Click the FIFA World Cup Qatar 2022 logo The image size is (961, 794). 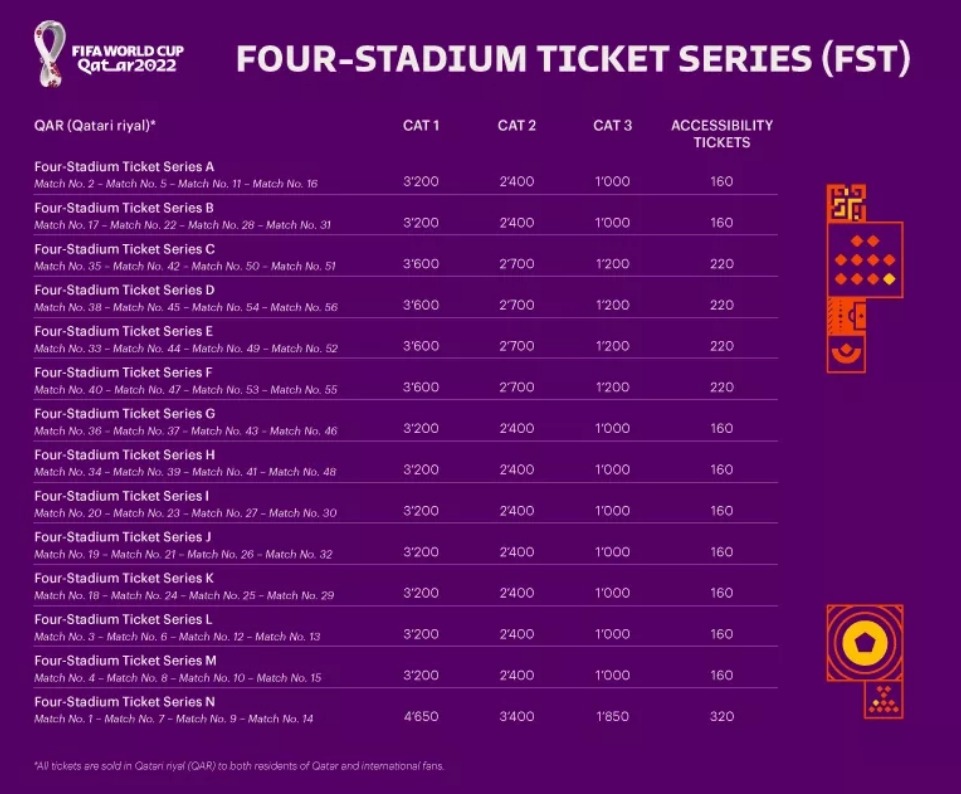pos(108,57)
